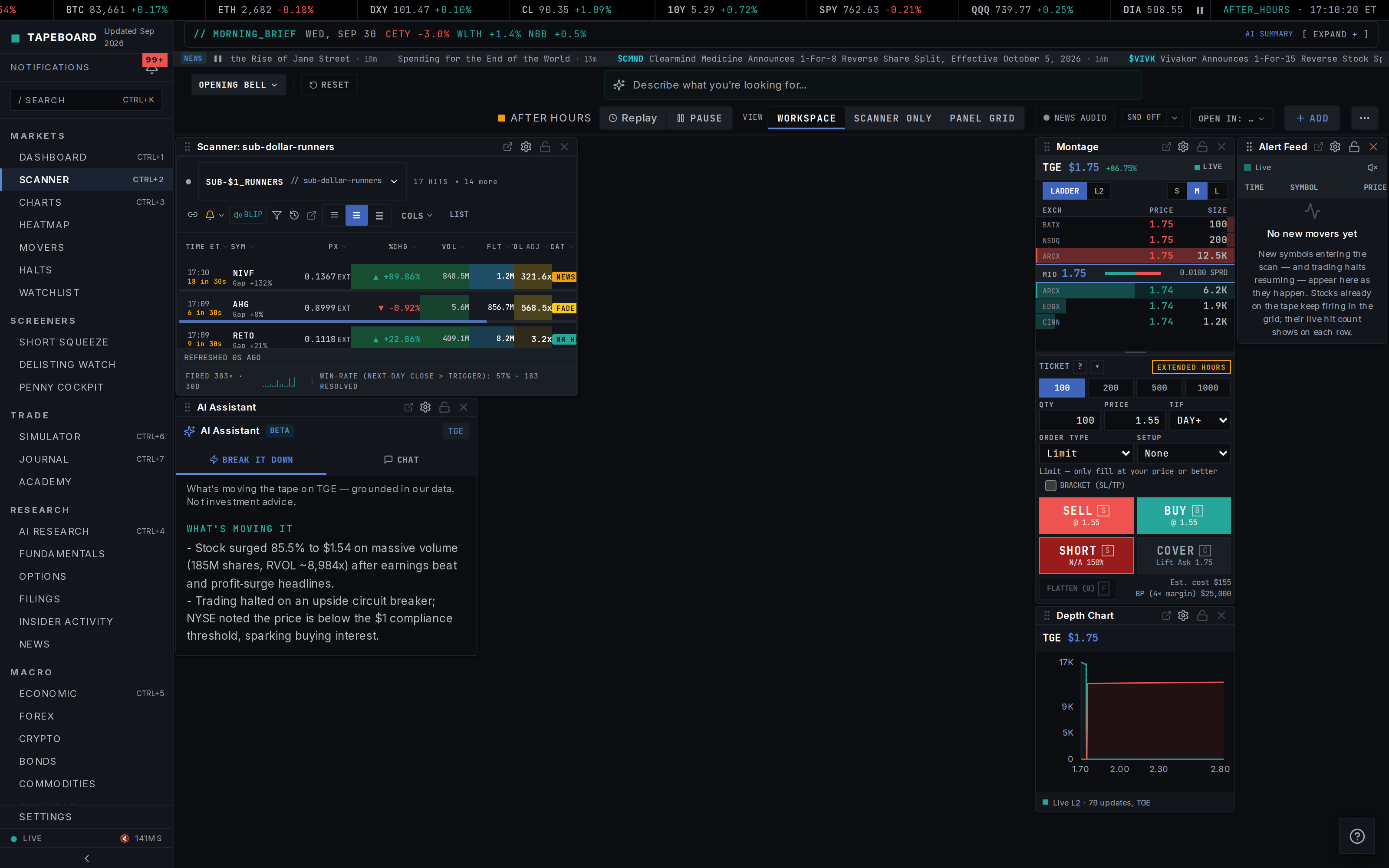Pause the news ticker
The image size is (1389, 868).
218,59
